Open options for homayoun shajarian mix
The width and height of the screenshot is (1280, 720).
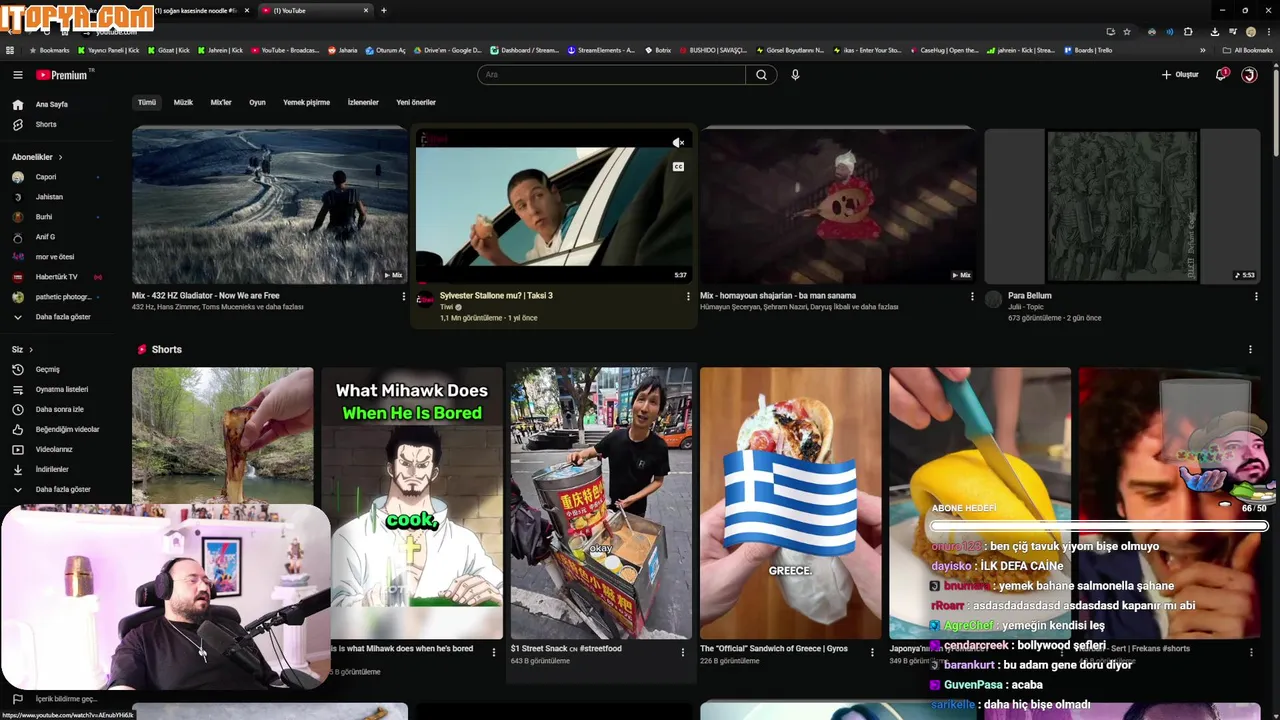click(x=972, y=296)
